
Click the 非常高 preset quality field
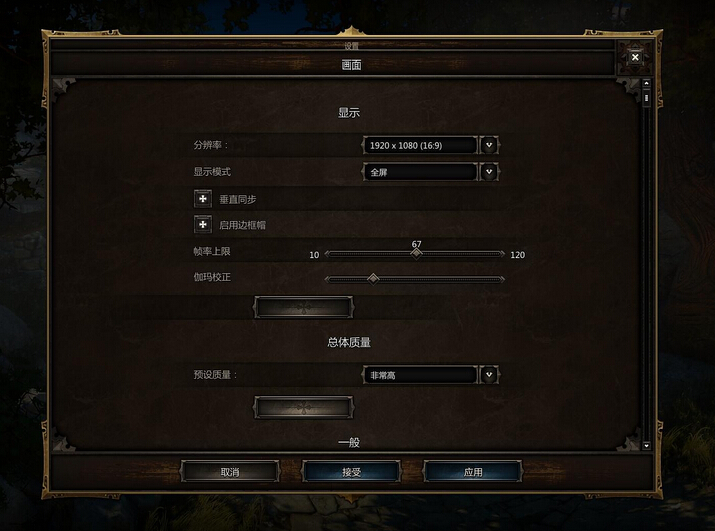(x=420, y=375)
